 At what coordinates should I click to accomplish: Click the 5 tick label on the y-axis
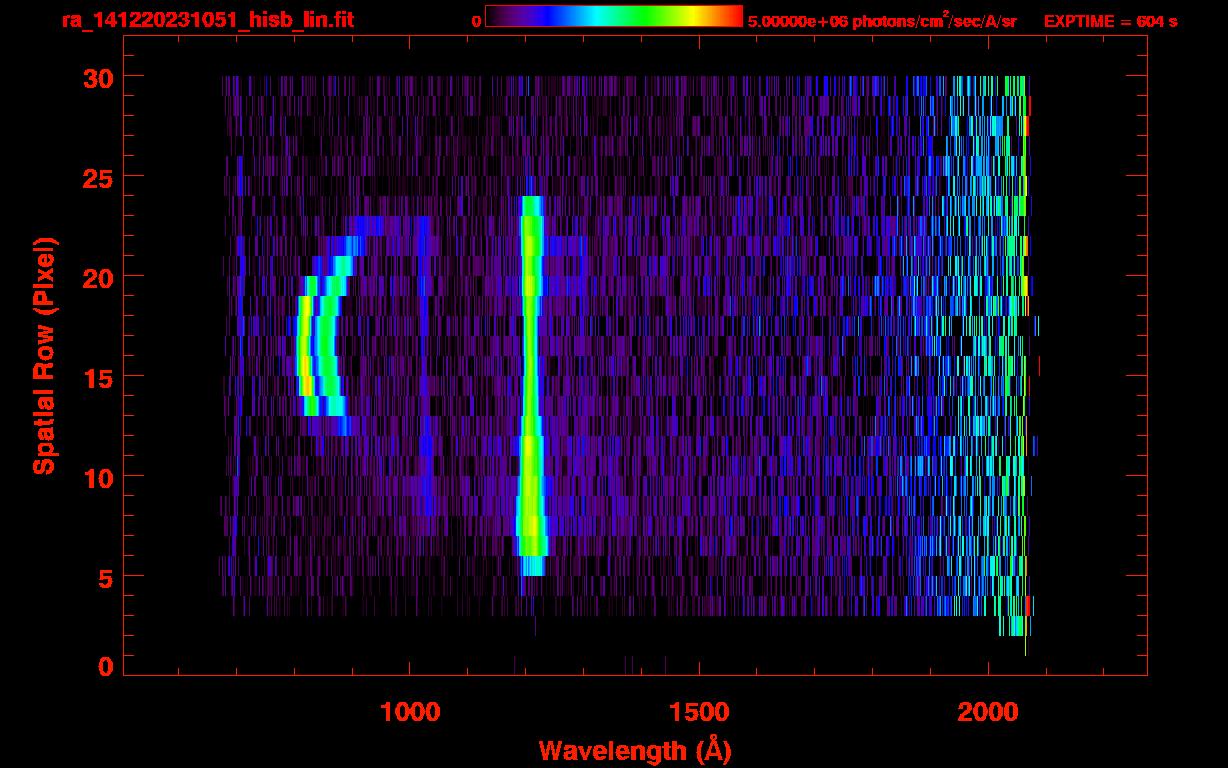pyautogui.click(x=105, y=577)
